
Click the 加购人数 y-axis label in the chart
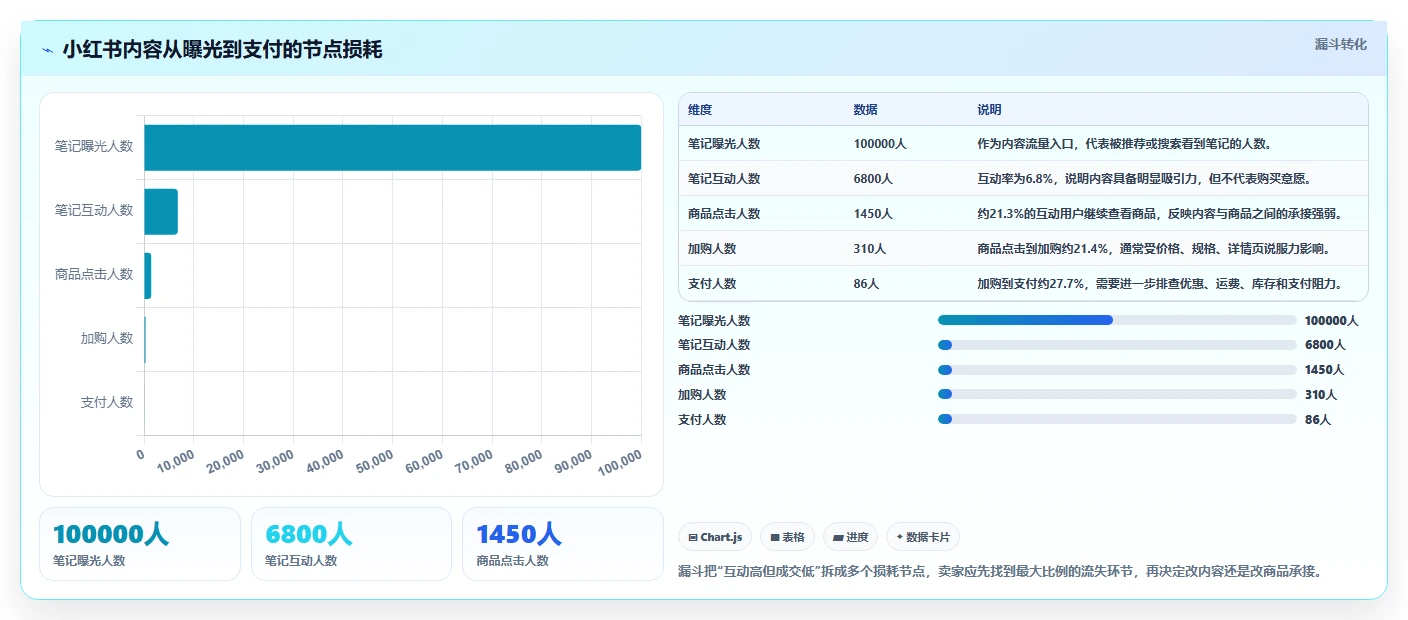coord(107,338)
